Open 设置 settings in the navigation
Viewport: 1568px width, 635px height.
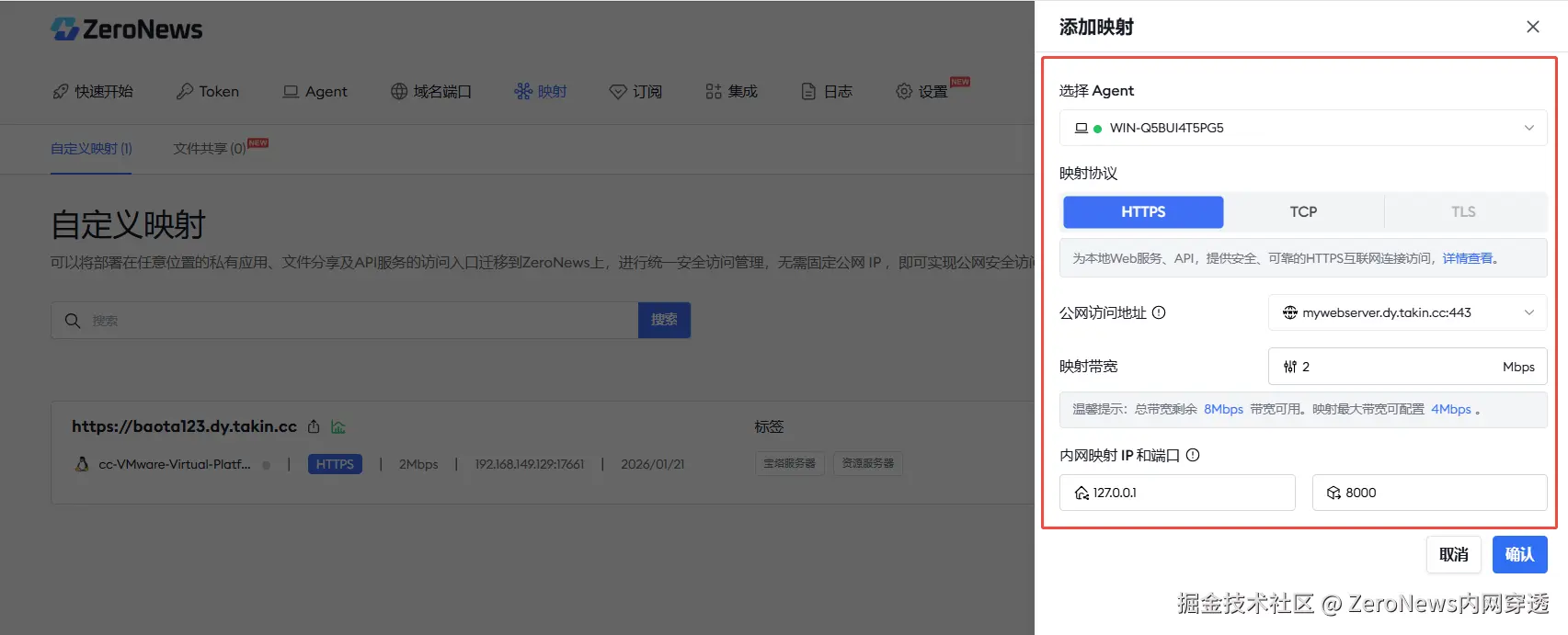point(922,91)
